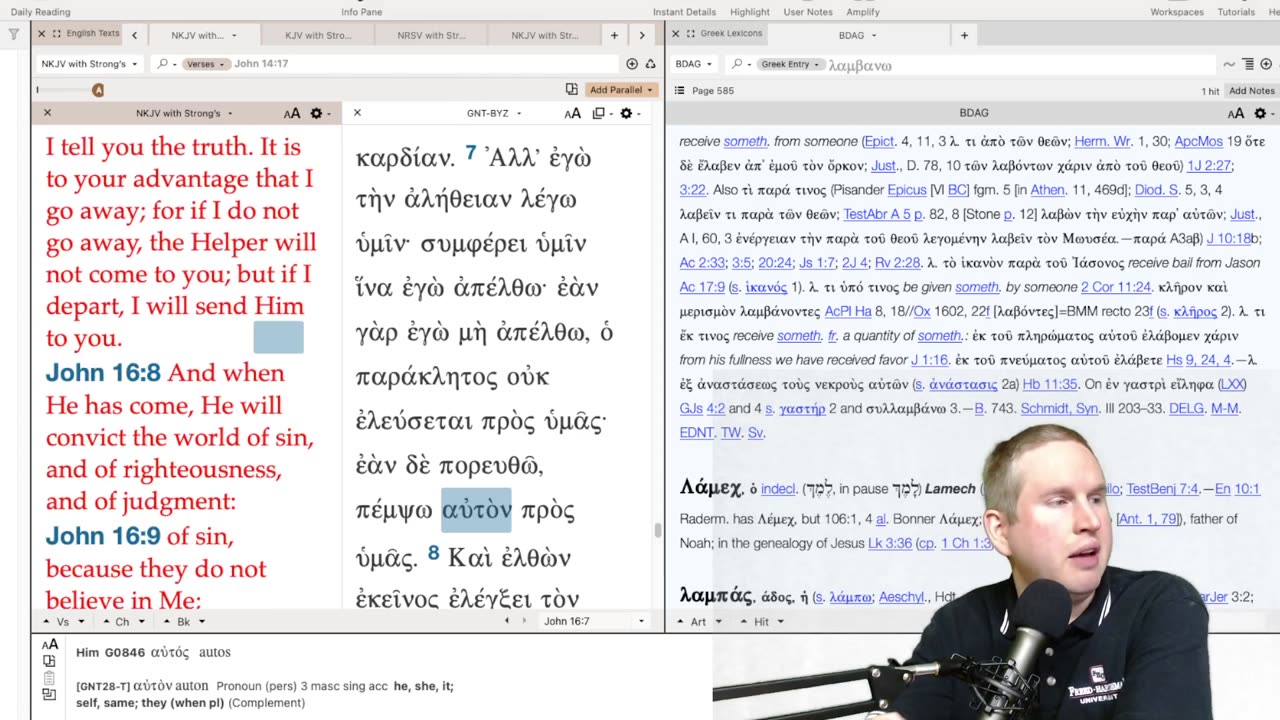Viewport: 1280px width, 720px height.
Task: Open Workspaces toolbar item
Action: [1176, 12]
